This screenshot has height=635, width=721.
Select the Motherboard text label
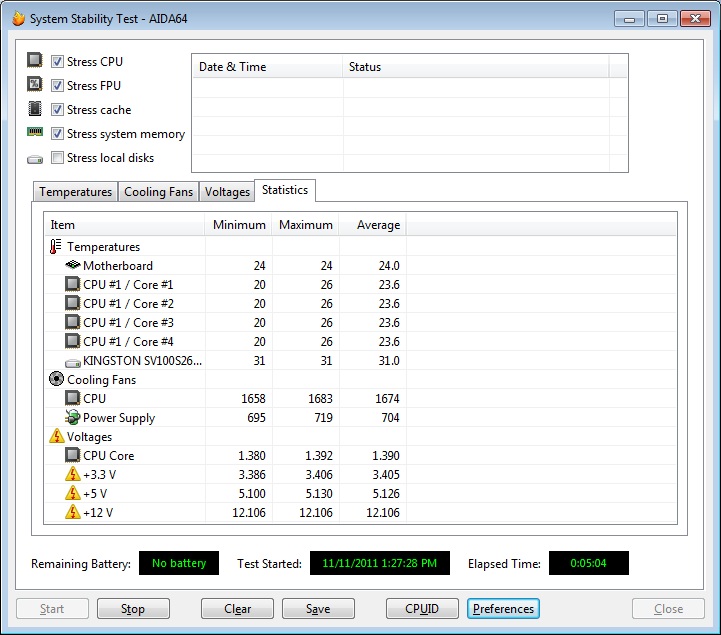coord(118,265)
